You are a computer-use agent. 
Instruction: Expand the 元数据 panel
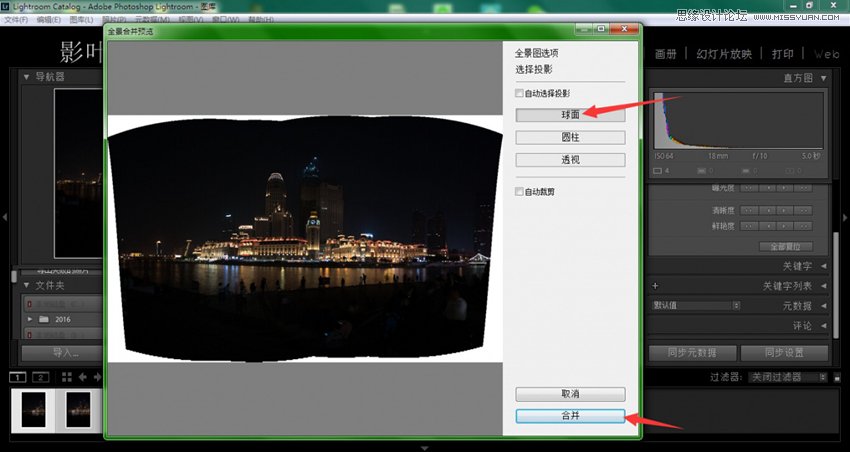[823, 306]
